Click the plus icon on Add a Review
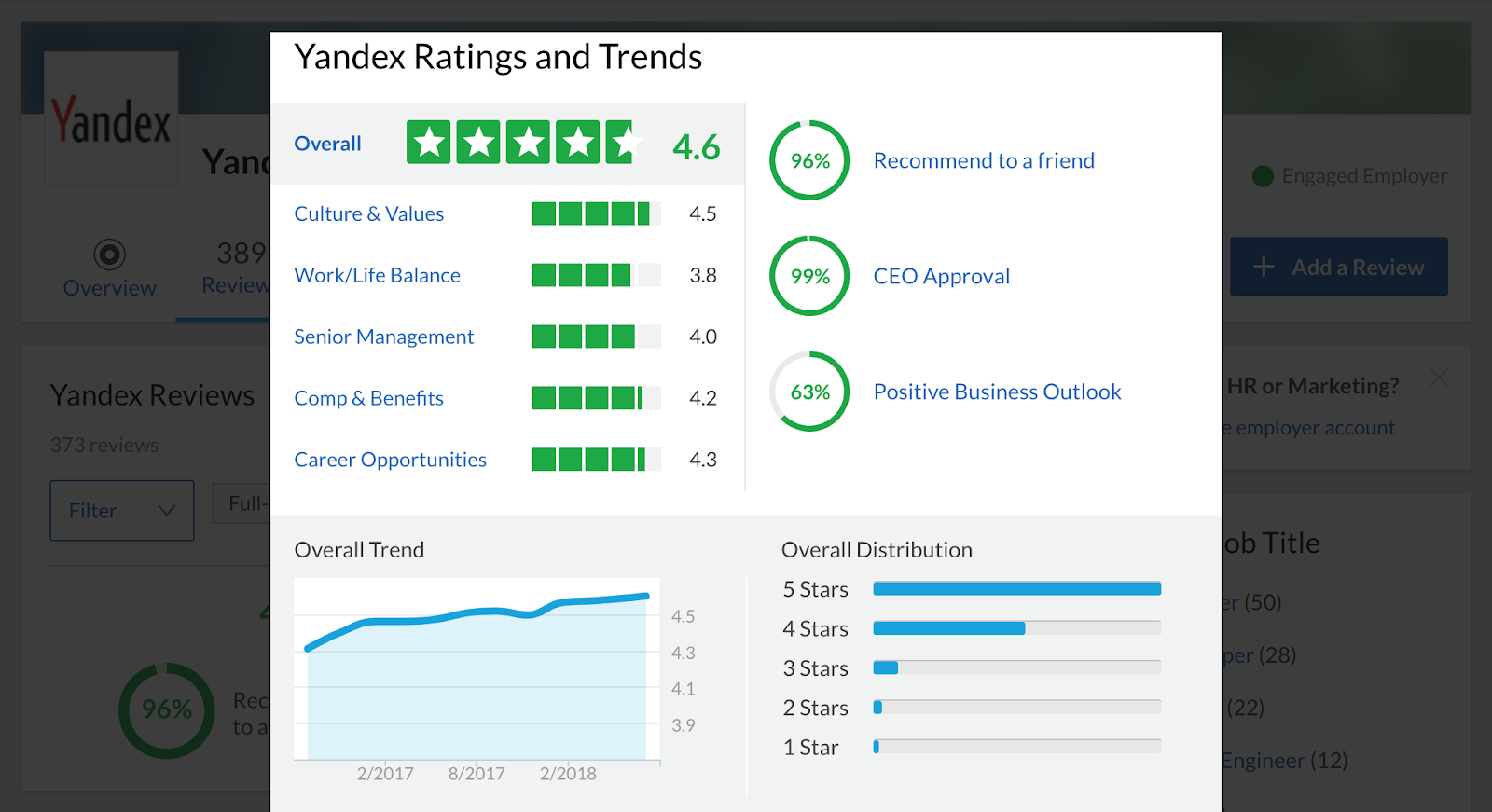 coord(1263,267)
